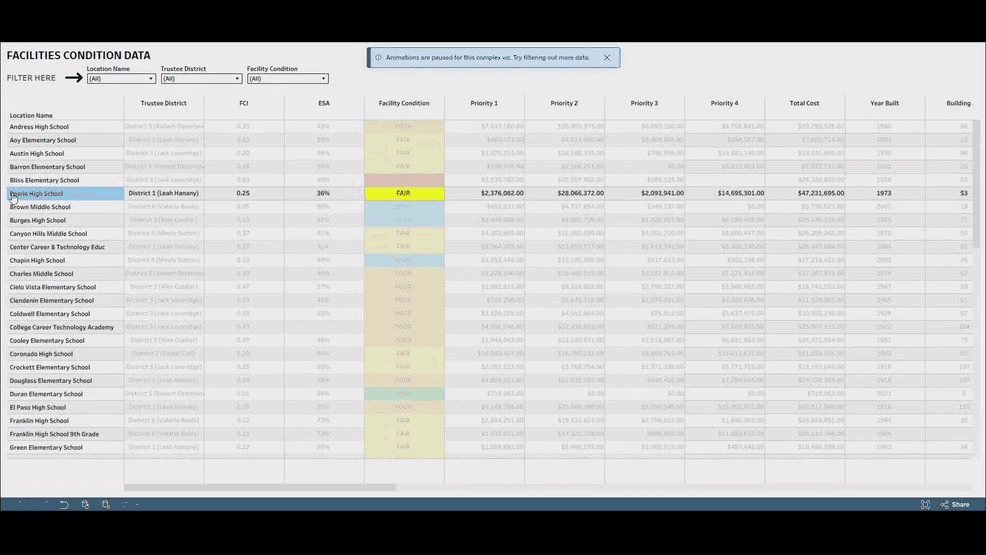Select the Franklin High School row
This screenshot has width=986, height=555.
pyautogui.click(x=39, y=421)
